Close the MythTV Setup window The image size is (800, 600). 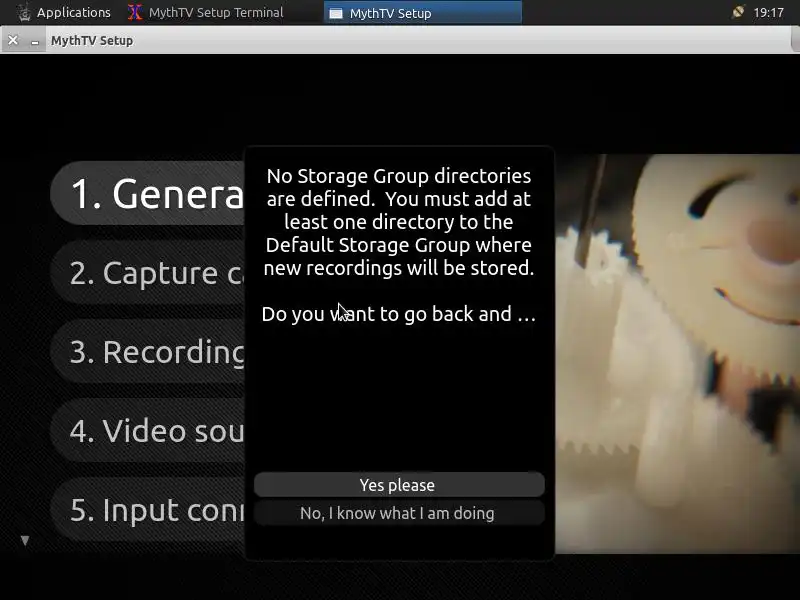(x=13, y=40)
